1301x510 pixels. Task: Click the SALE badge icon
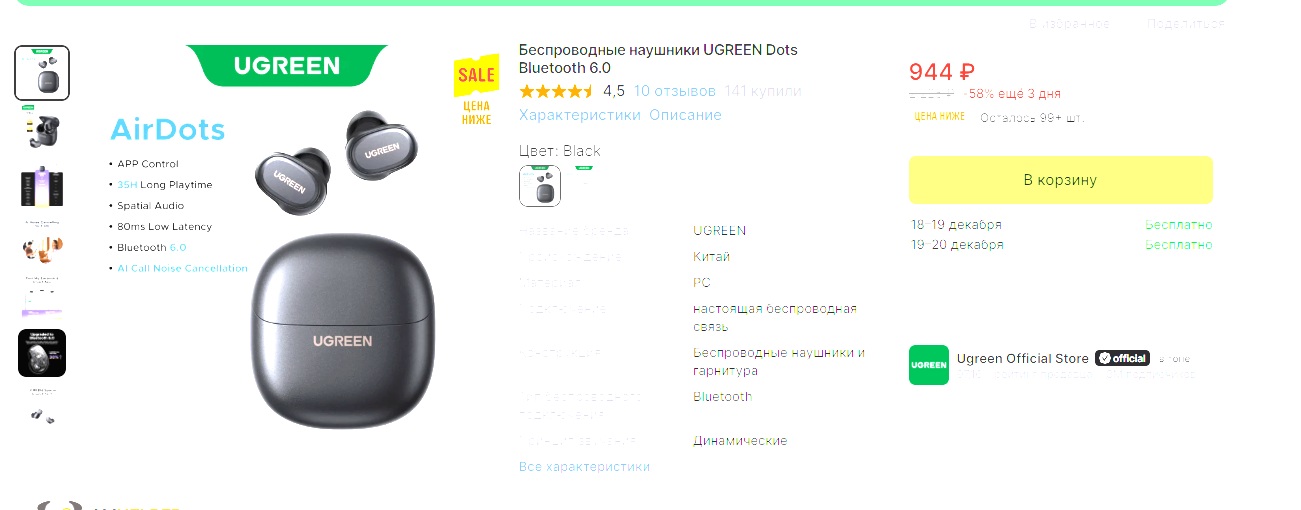pyautogui.click(x=476, y=76)
